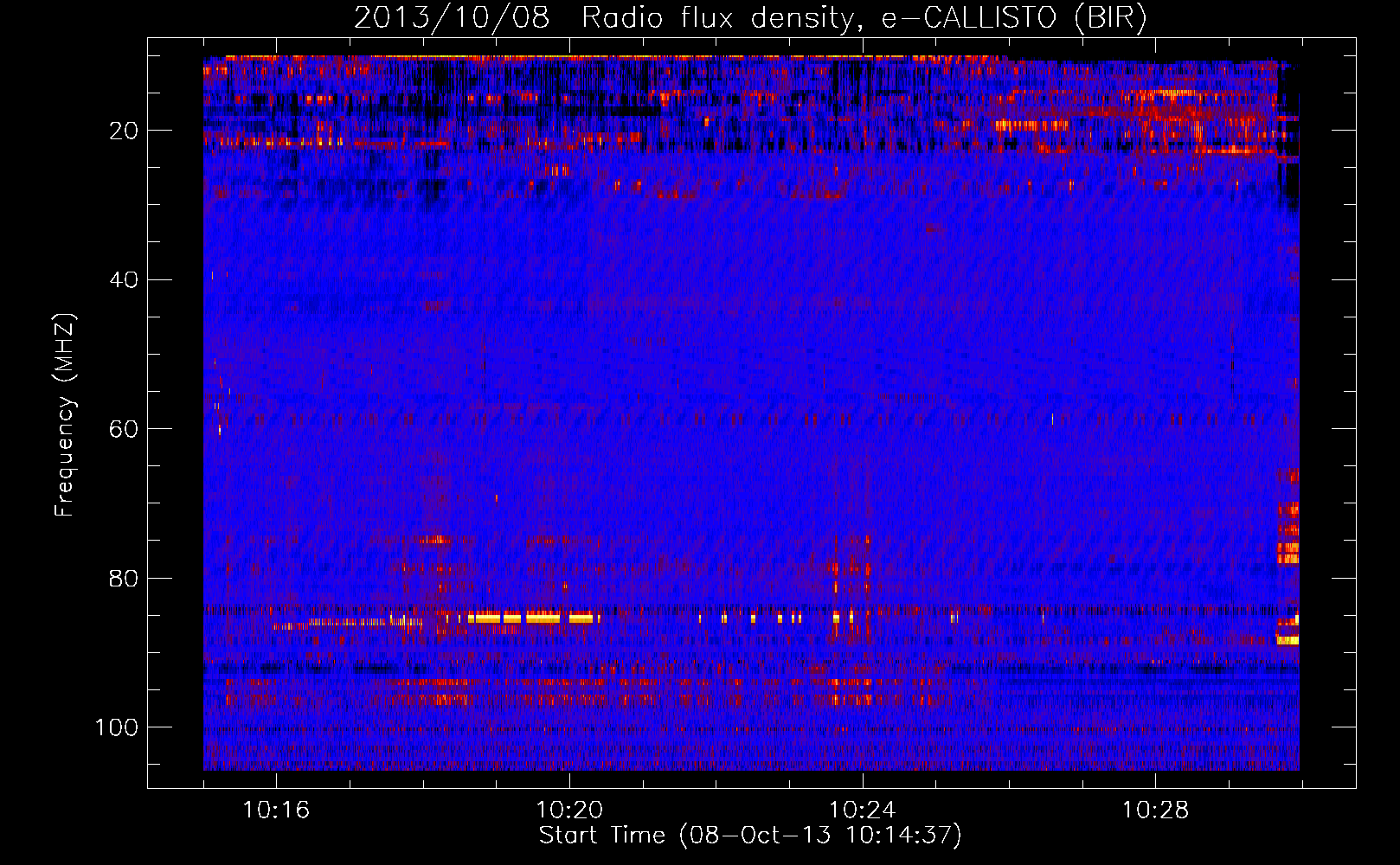Select the 'Frequency (MHZ)' y-axis label

click(65, 414)
